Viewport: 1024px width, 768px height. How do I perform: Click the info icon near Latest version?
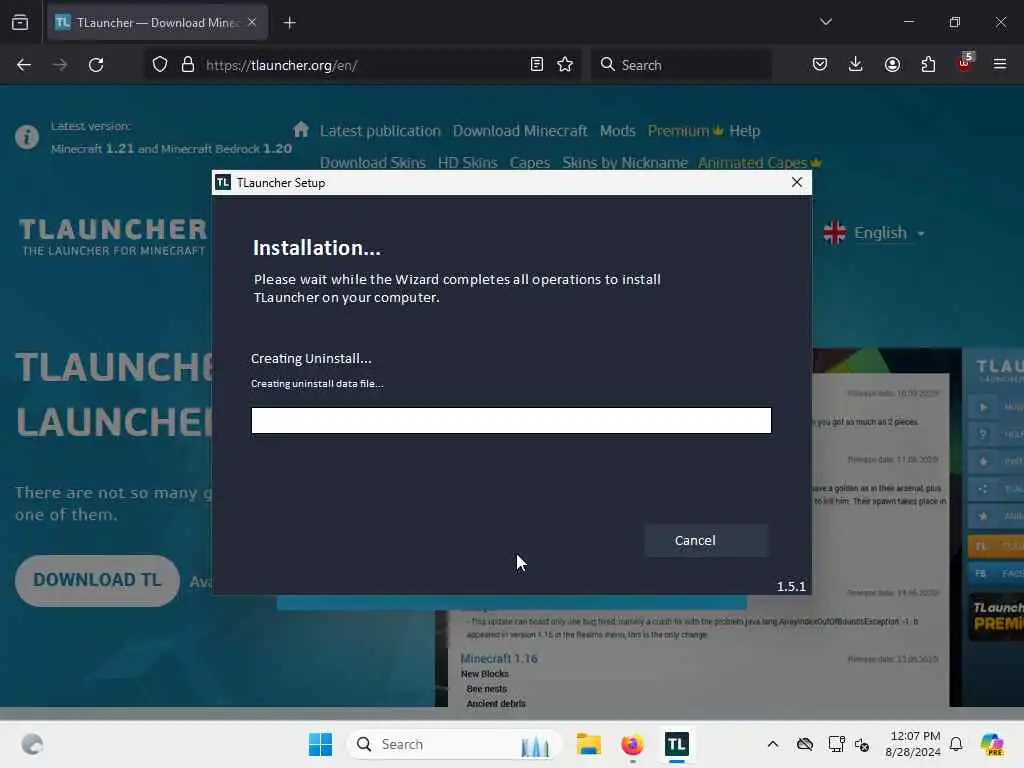(x=27, y=137)
